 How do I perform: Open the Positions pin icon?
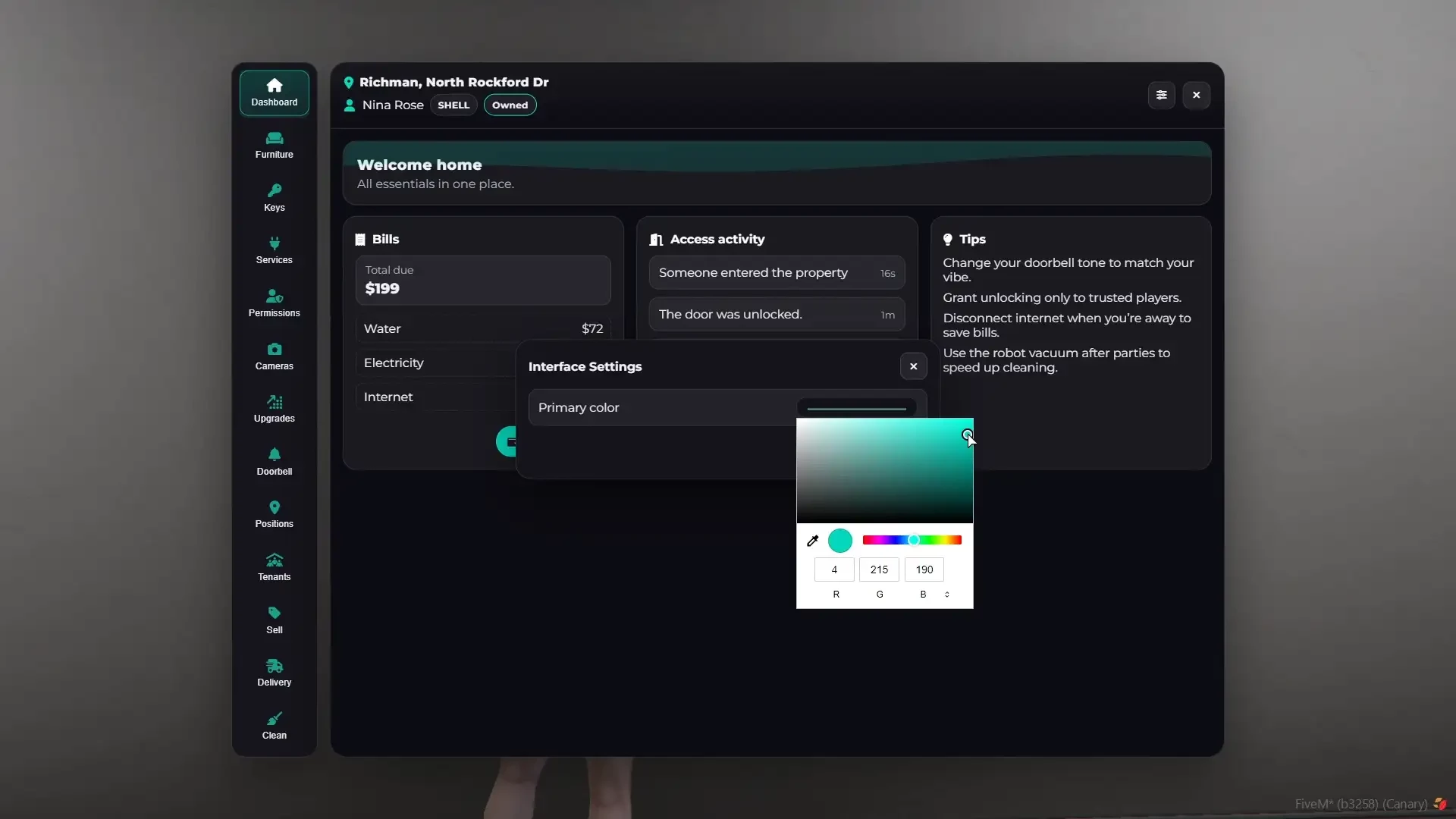click(275, 507)
